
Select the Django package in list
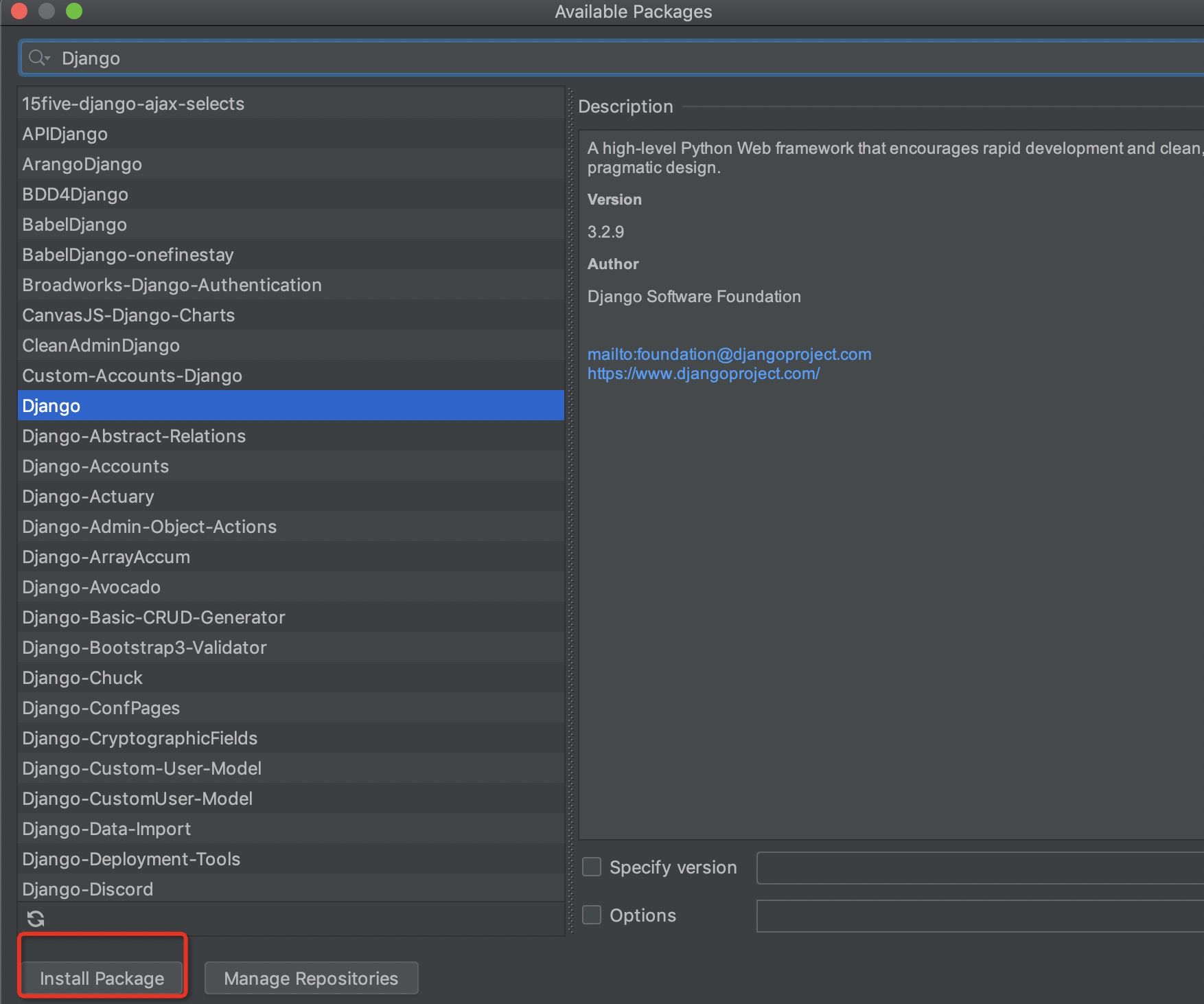click(51, 406)
